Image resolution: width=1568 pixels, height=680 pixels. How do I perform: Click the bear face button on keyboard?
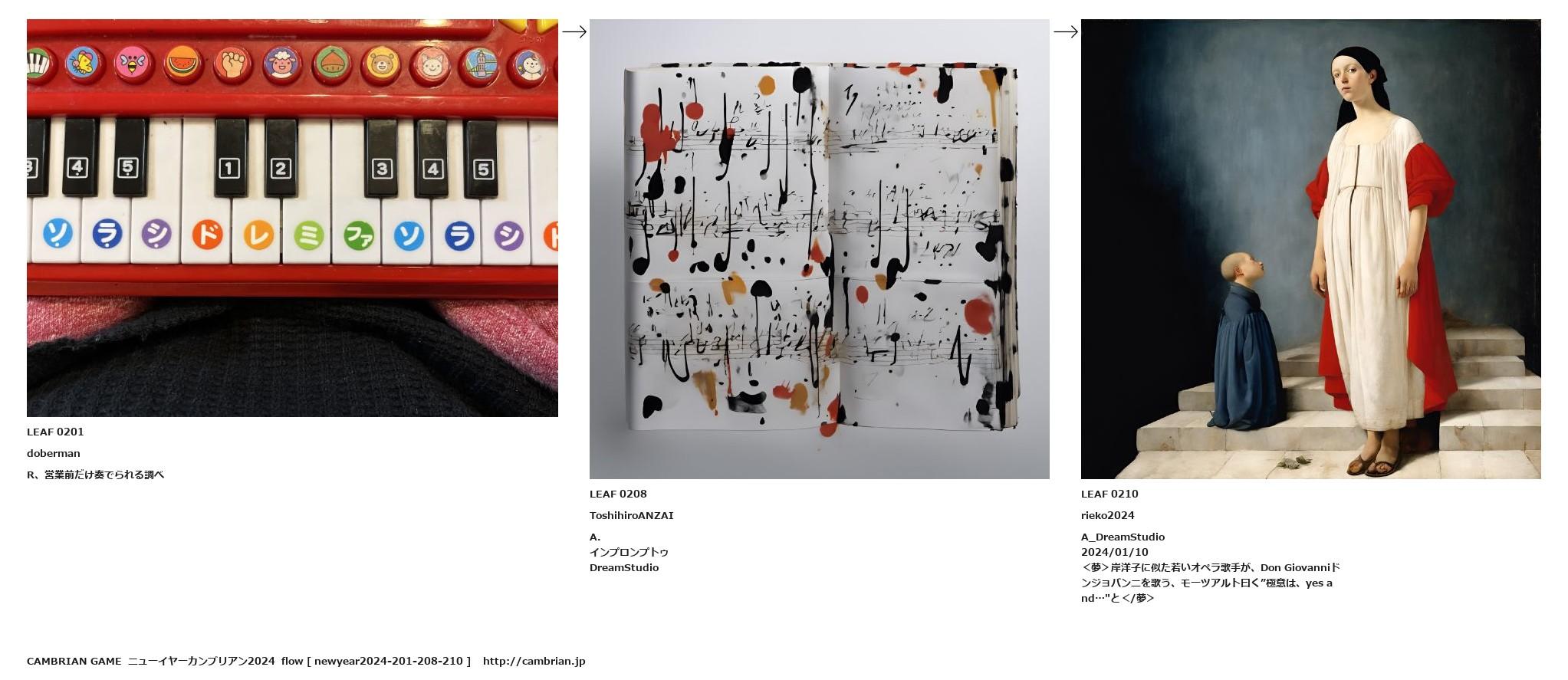coord(381,63)
